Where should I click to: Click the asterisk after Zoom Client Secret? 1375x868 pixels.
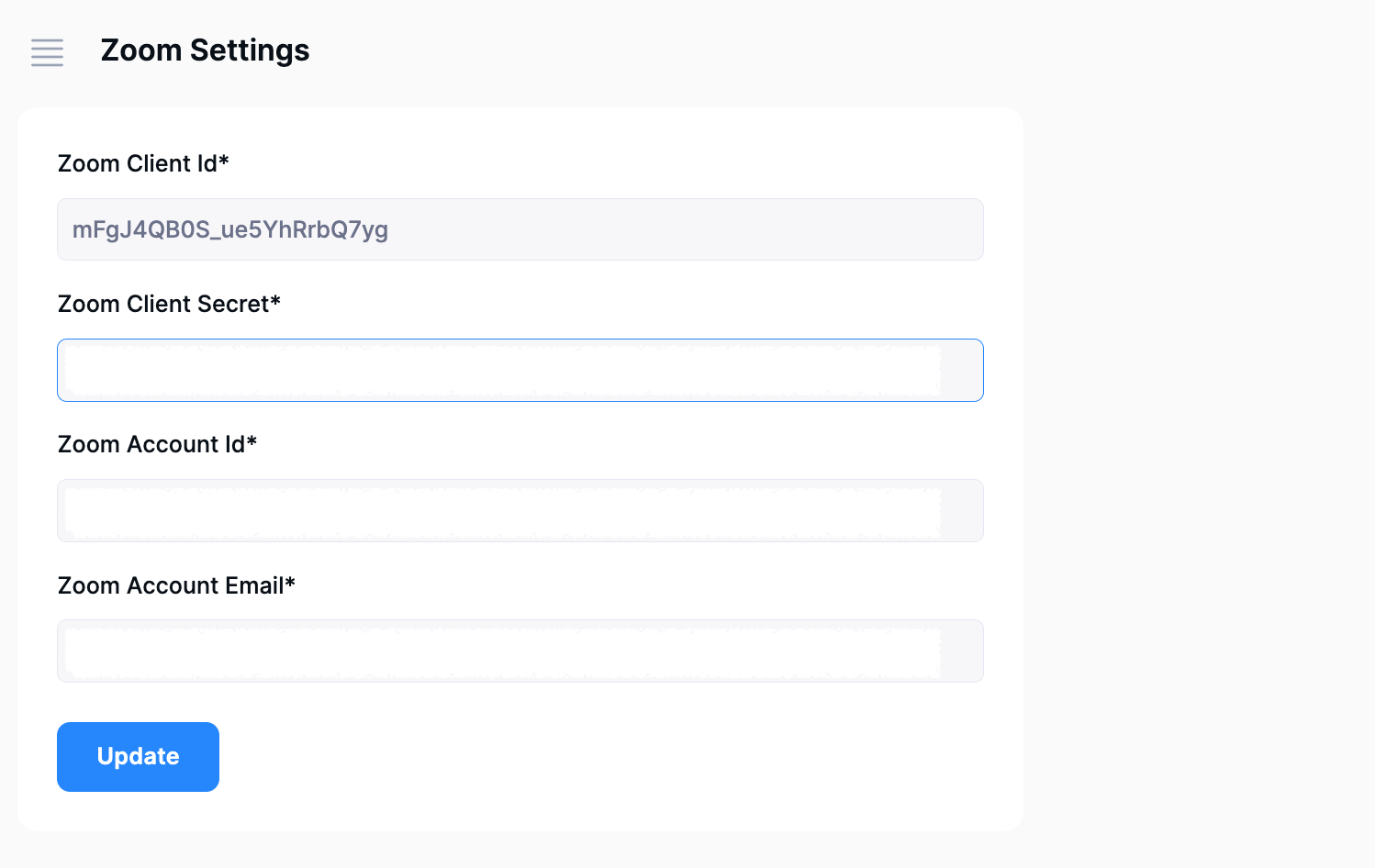(275, 301)
